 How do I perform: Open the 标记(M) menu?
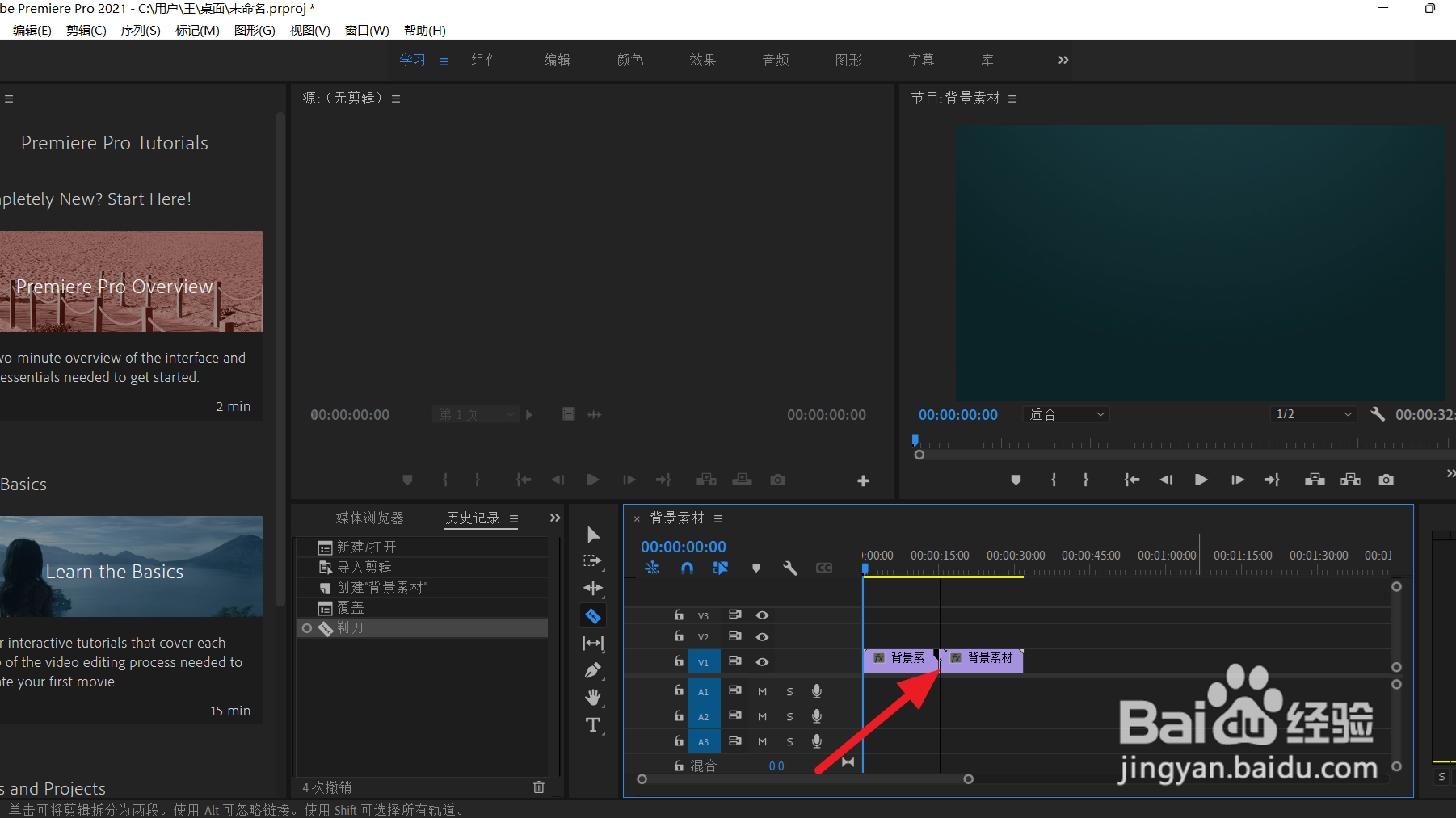pyautogui.click(x=197, y=31)
